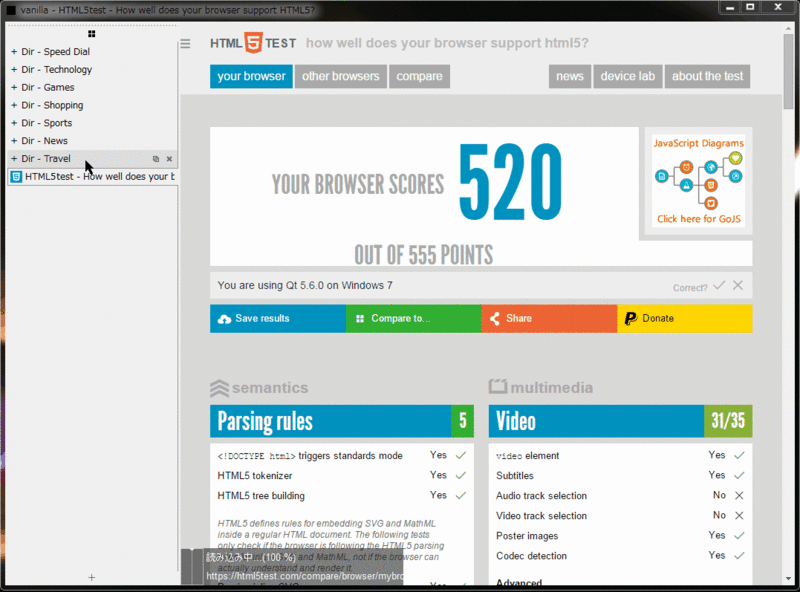This screenshot has width=800, height=592.
Task: Expand Dir - News folder
Action: click(14, 141)
